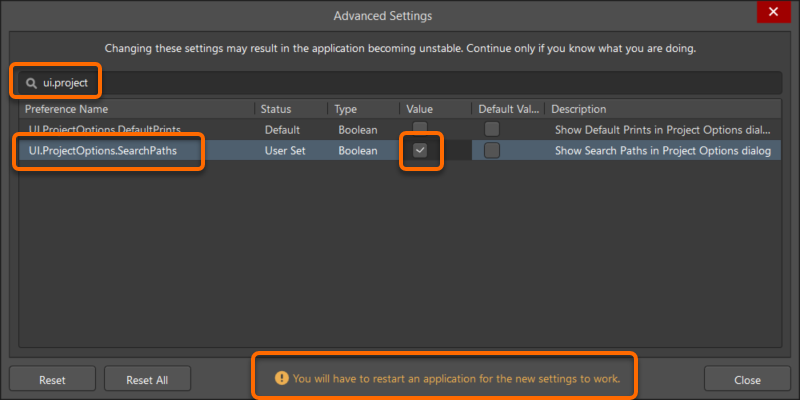Click the Show Search Paths description cell
The width and height of the screenshot is (800, 400).
tap(662, 150)
